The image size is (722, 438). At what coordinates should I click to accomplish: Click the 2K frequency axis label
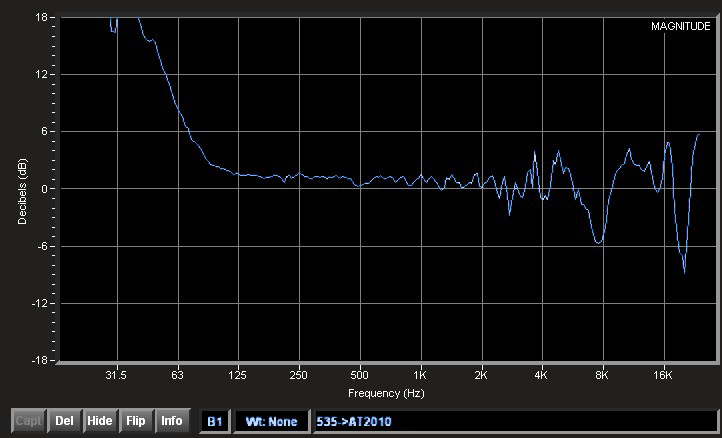pos(481,375)
